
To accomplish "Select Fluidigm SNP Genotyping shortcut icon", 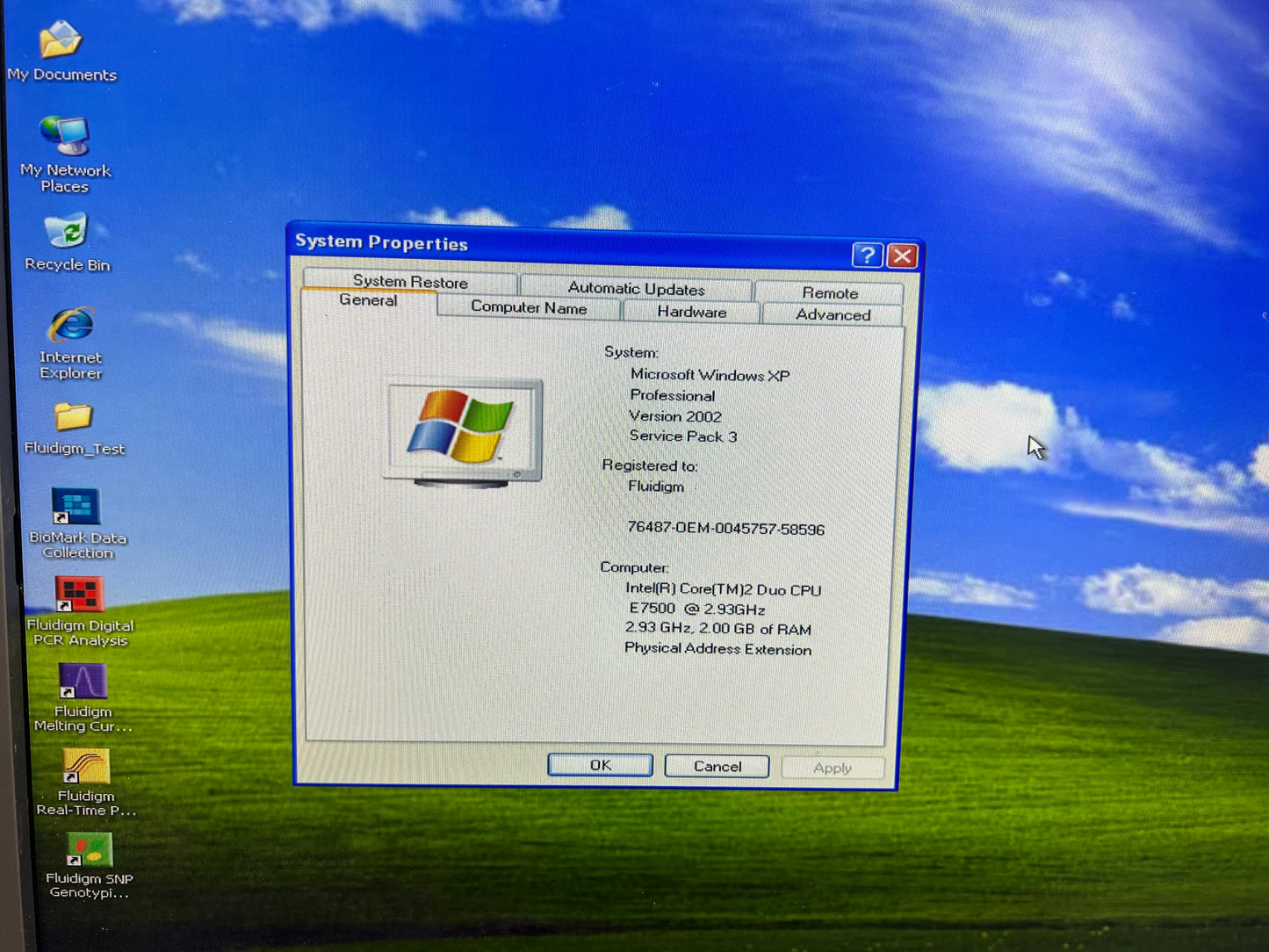I will (89, 850).
